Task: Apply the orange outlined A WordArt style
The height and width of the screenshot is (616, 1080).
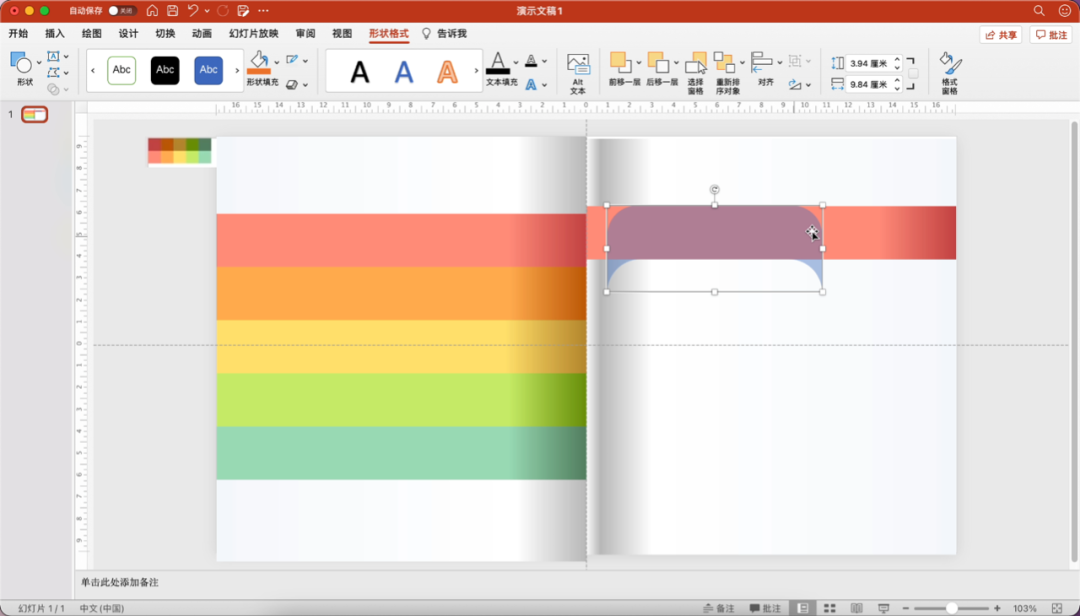Action: click(x=448, y=72)
